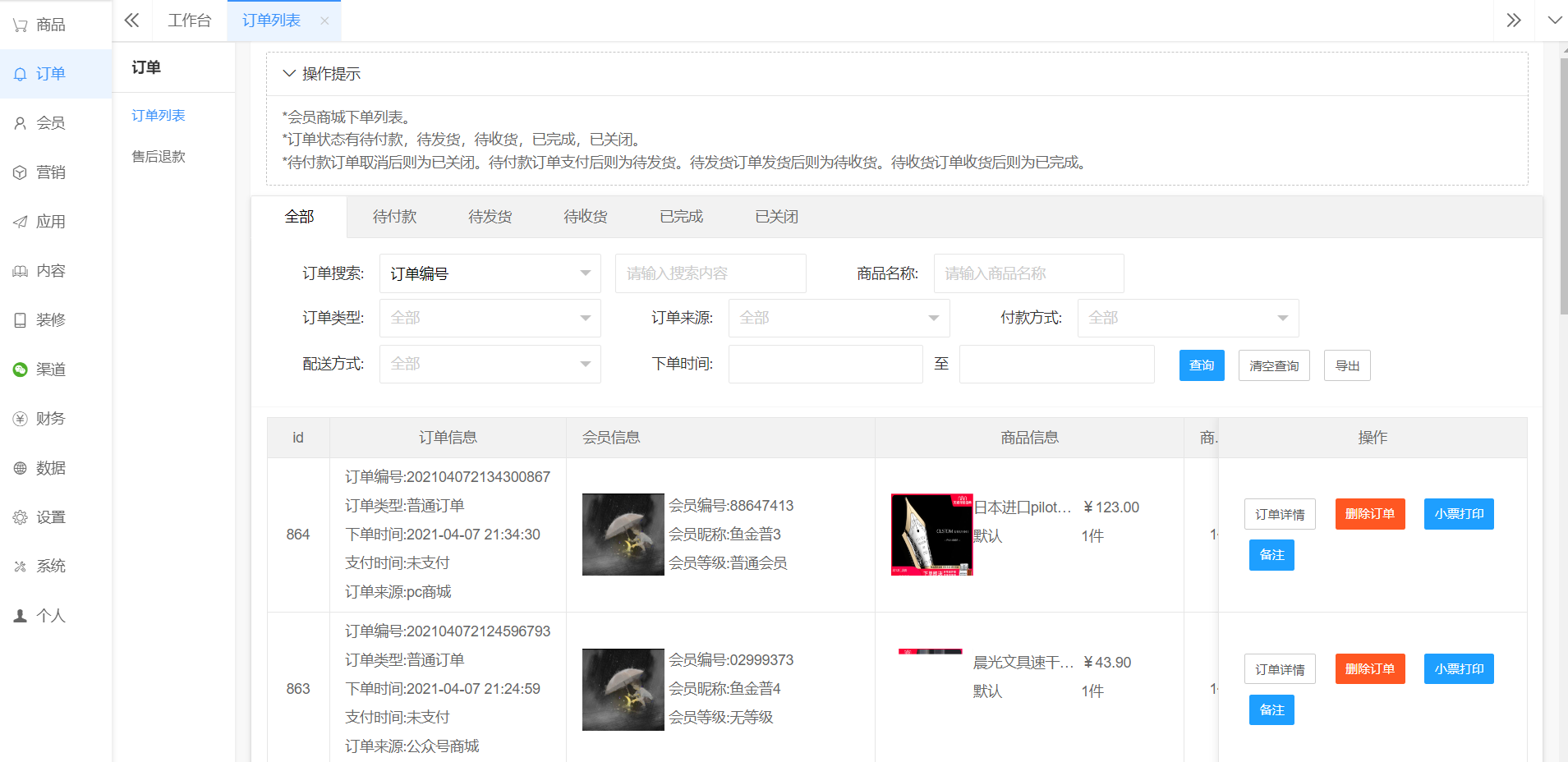This screenshot has width=1568, height=762.
Task: Click the 订单信息 column header
Action: point(448,438)
